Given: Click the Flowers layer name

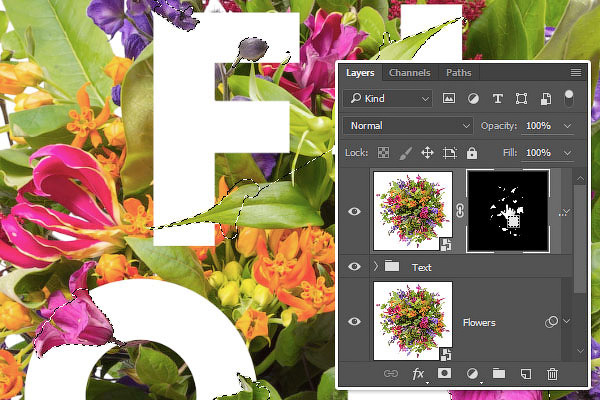Looking at the screenshot, I should tap(479, 323).
